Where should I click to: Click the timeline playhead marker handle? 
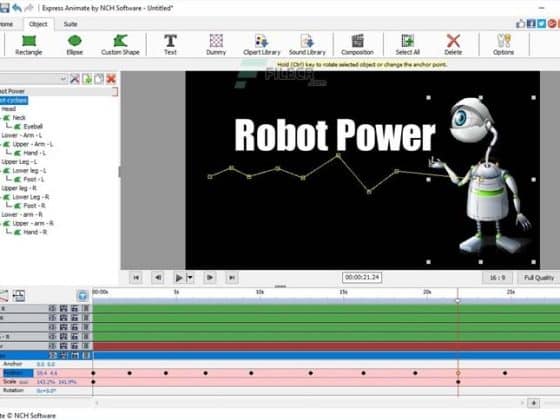[458, 300]
